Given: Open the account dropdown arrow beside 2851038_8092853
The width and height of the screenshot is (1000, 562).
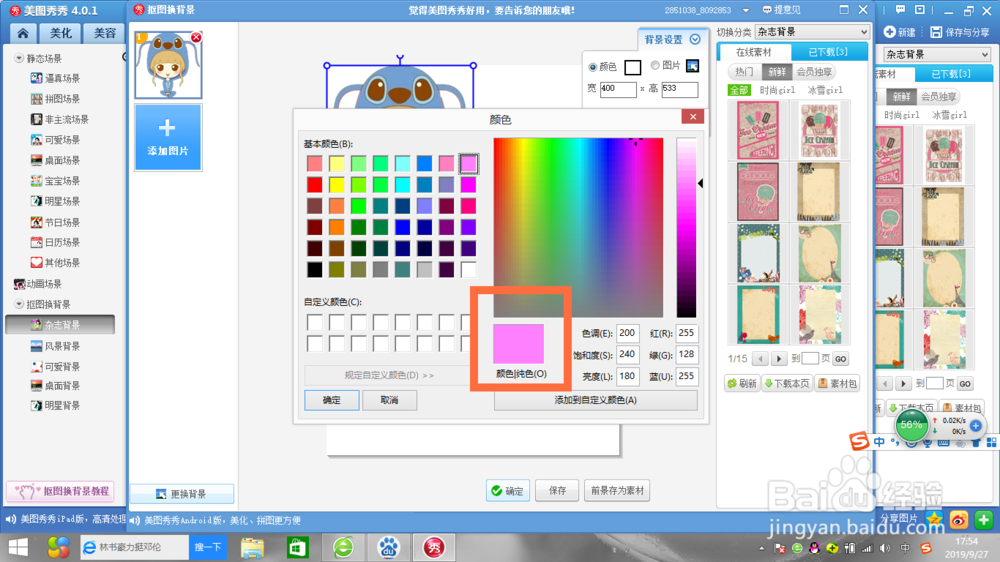Looking at the screenshot, I should 746,11.
